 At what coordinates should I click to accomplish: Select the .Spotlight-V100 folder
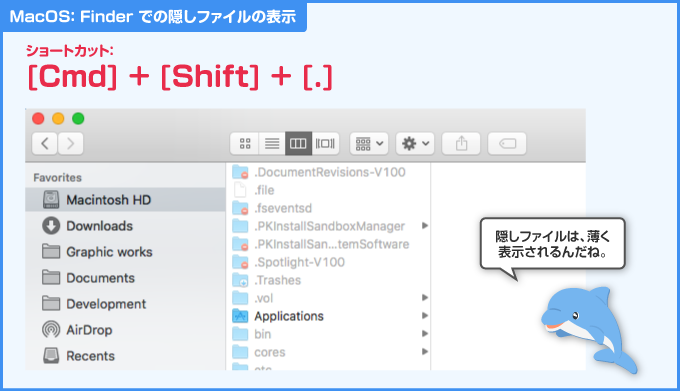coord(328,262)
